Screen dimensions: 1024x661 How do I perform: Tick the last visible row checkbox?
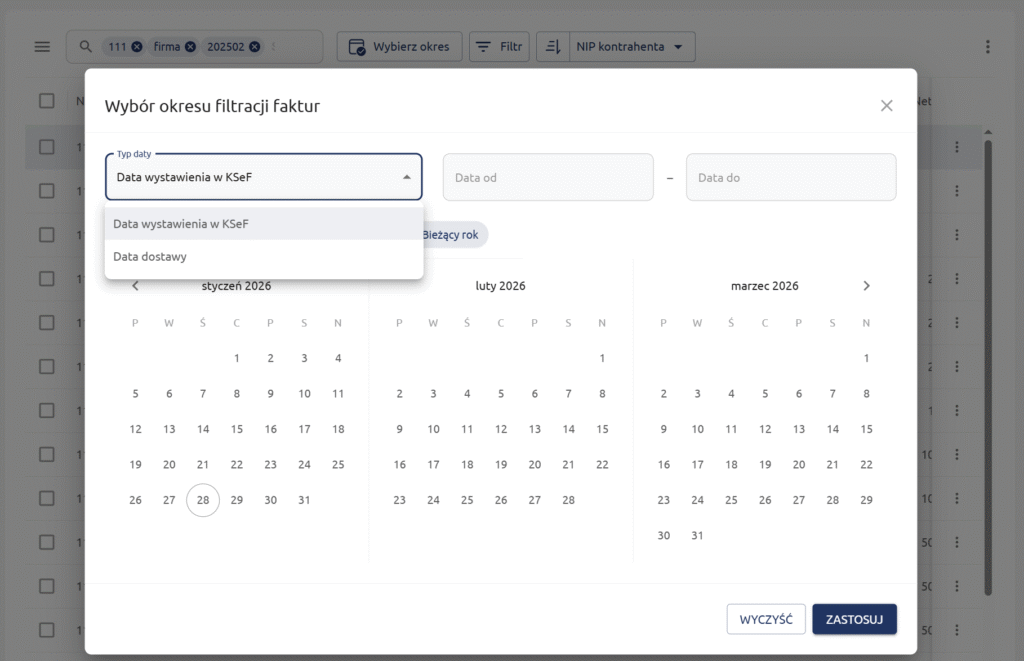[47, 630]
